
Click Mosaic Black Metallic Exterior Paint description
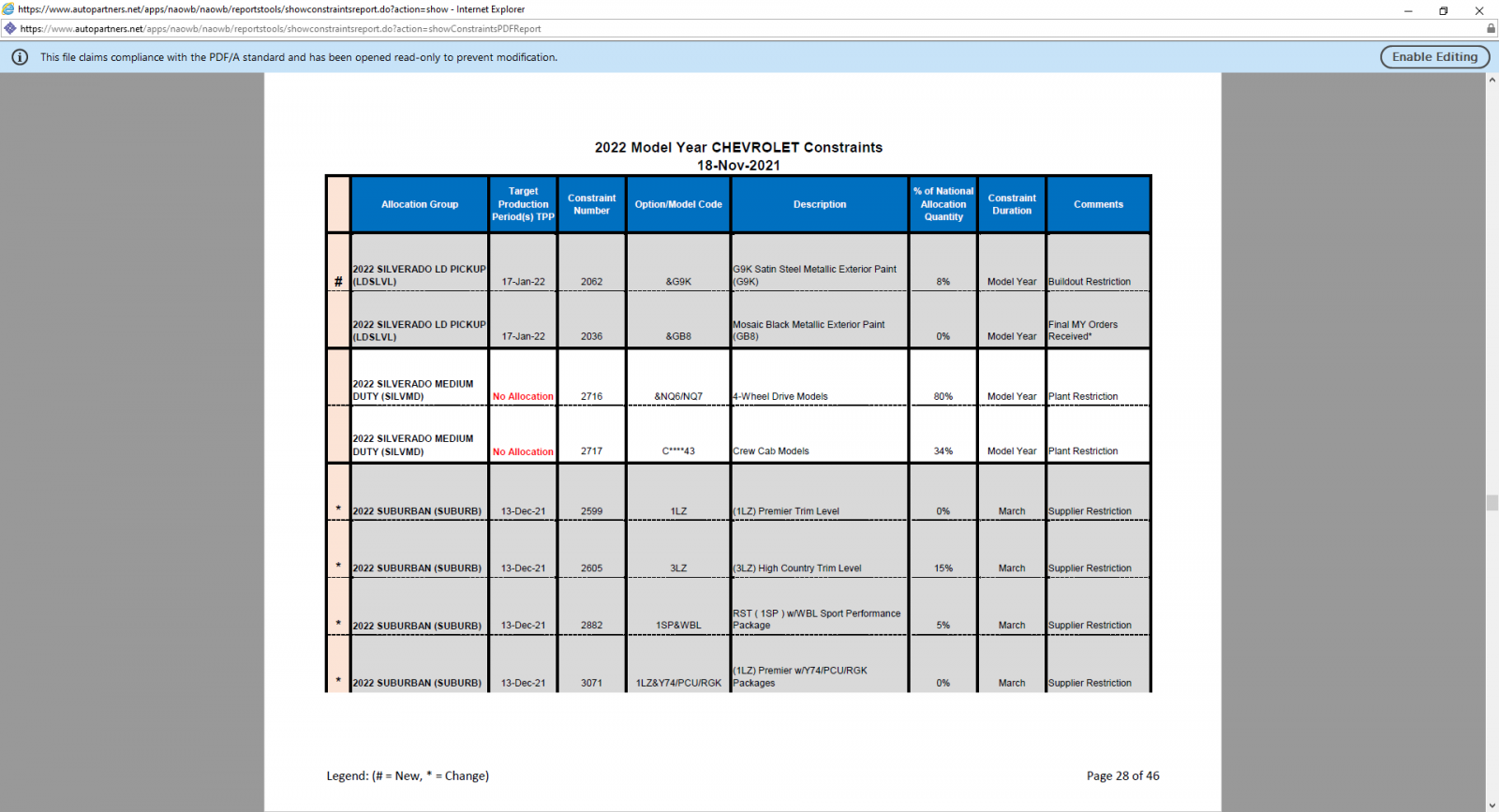[809, 331]
